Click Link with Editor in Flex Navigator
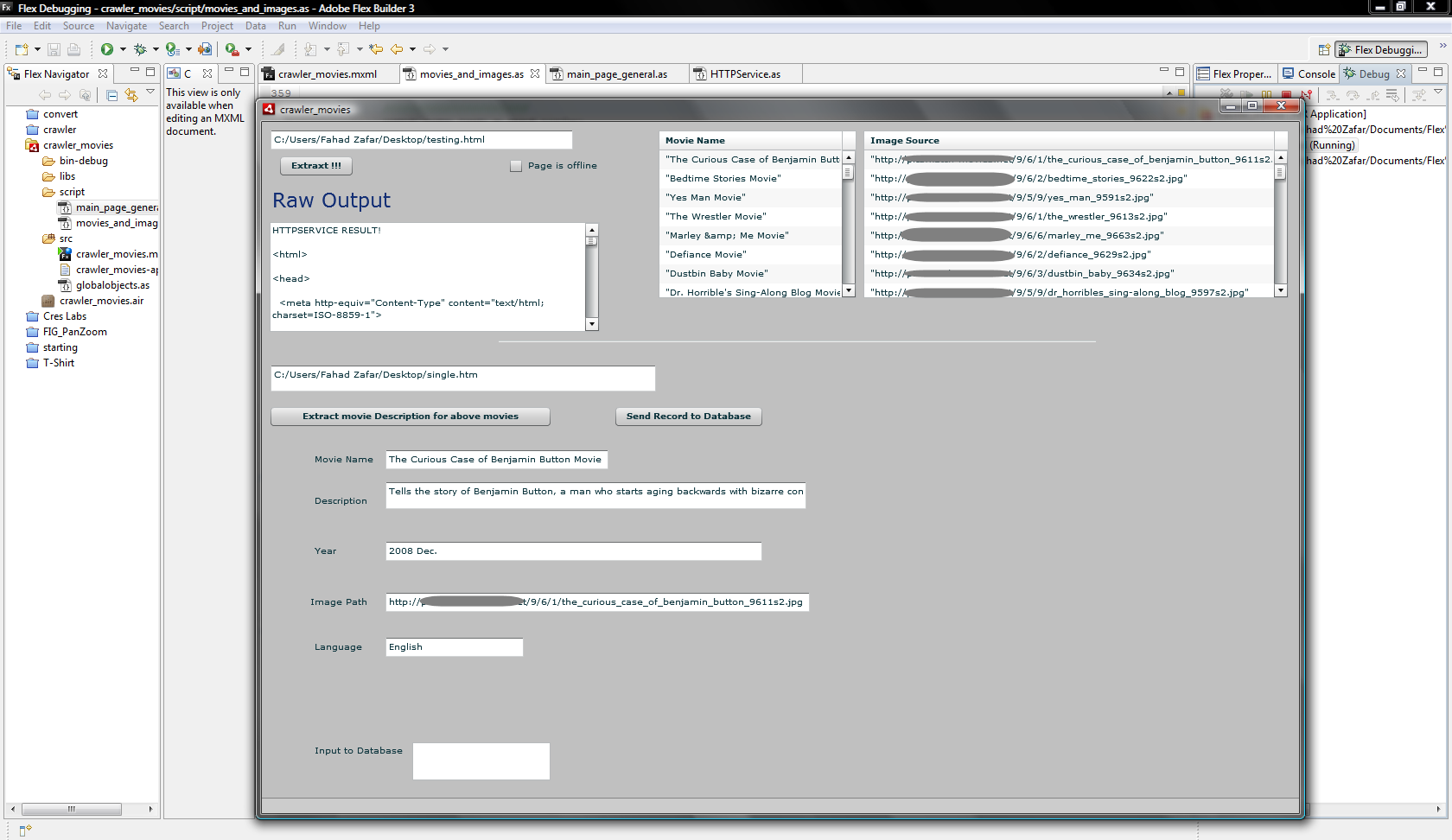This screenshot has width=1452, height=840. click(x=131, y=95)
